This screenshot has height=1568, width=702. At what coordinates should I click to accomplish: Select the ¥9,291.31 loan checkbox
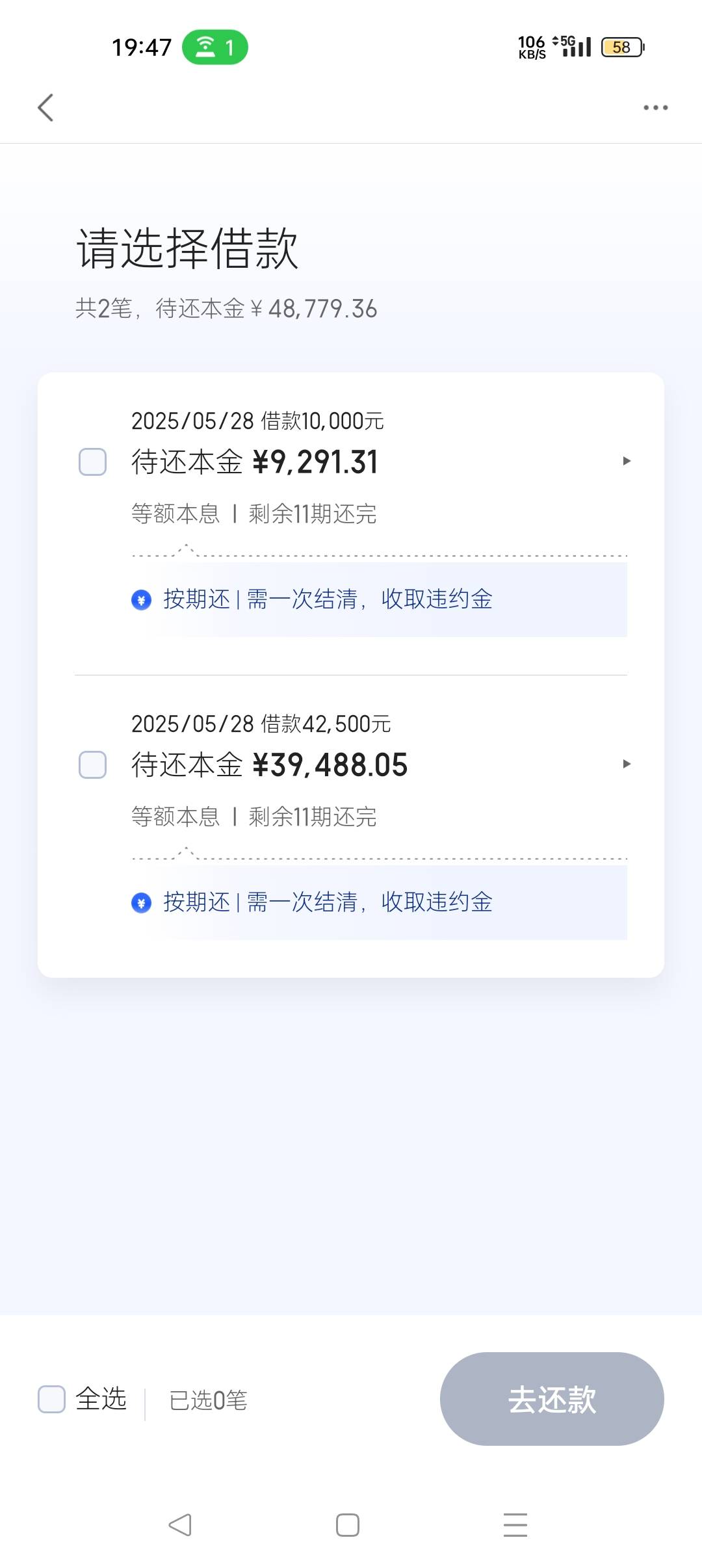pos(92,462)
